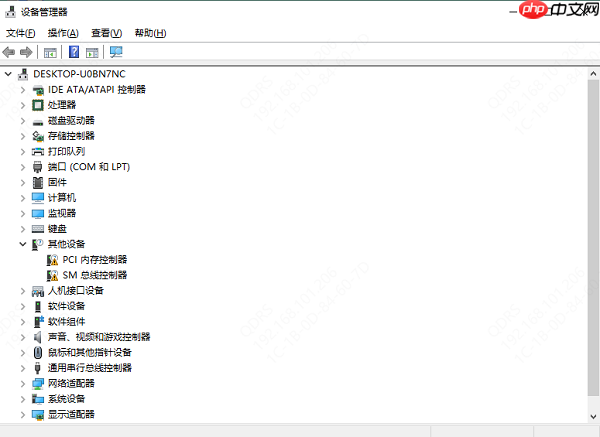Viewport: 600px width, 437px height.
Task: Click the show/hide console tree toolbar icon
Action: [50, 52]
